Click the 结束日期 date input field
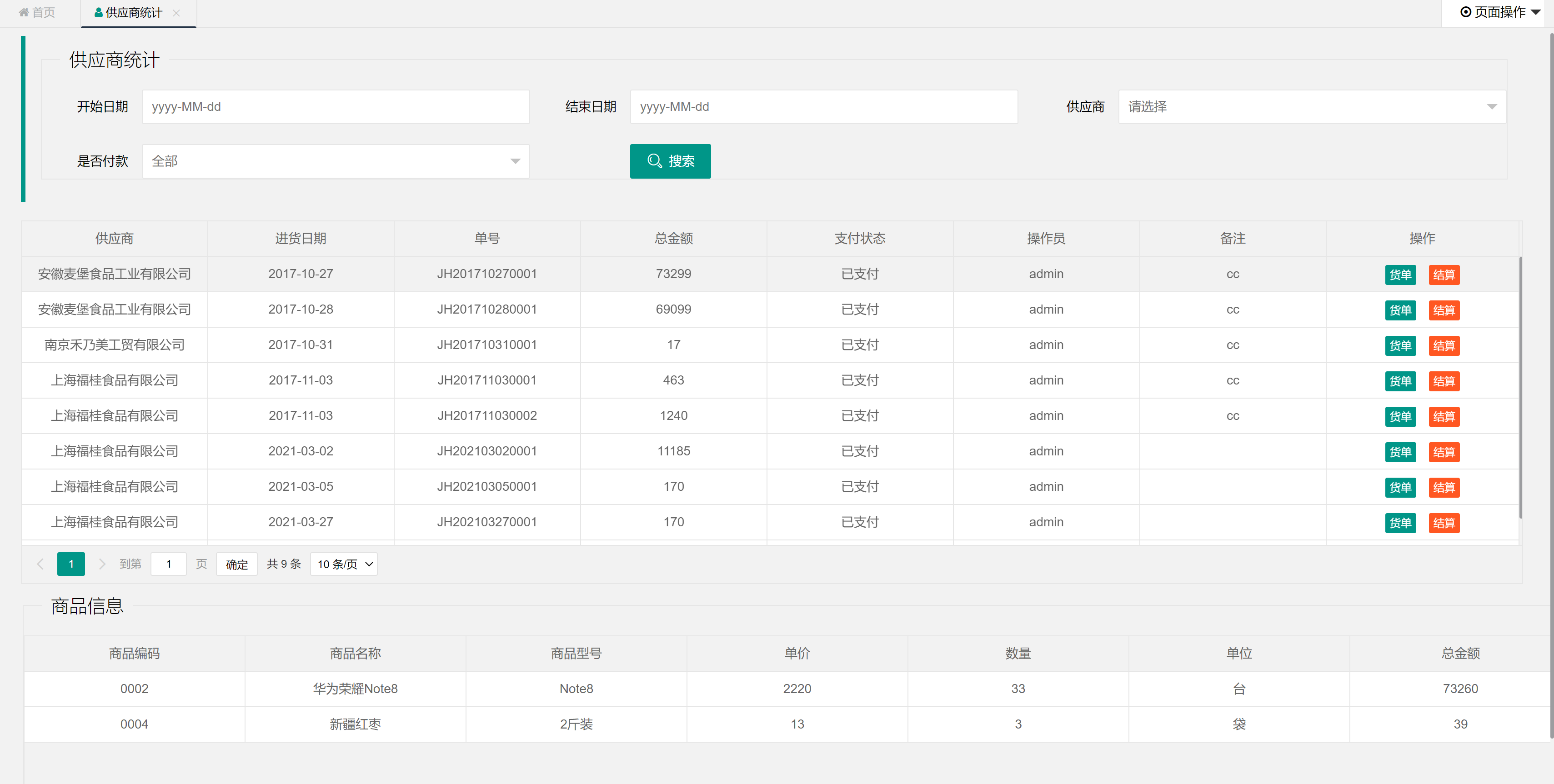The width and height of the screenshot is (1554, 784). [x=823, y=107]
